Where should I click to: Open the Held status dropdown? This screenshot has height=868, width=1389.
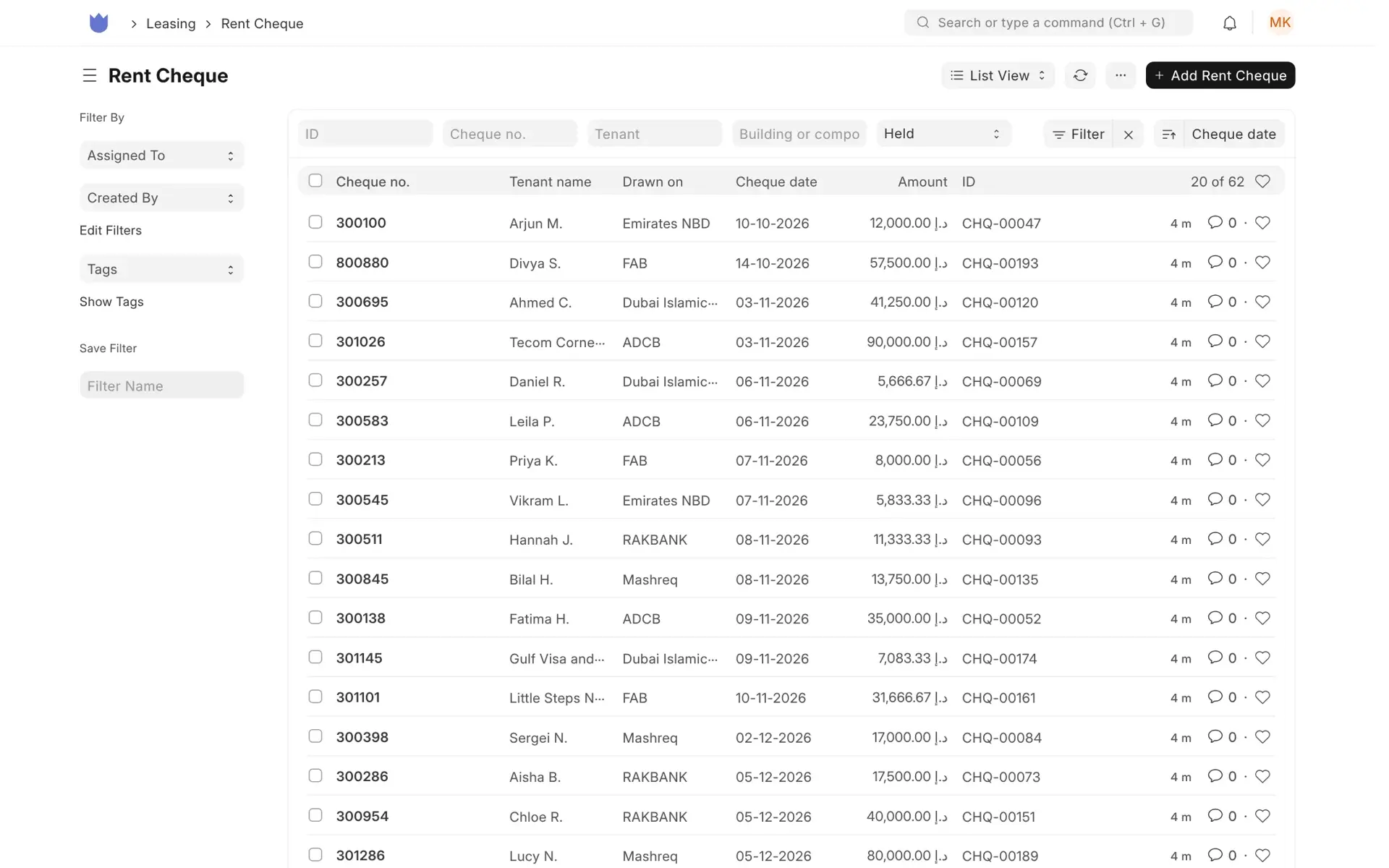click(943, 134)
